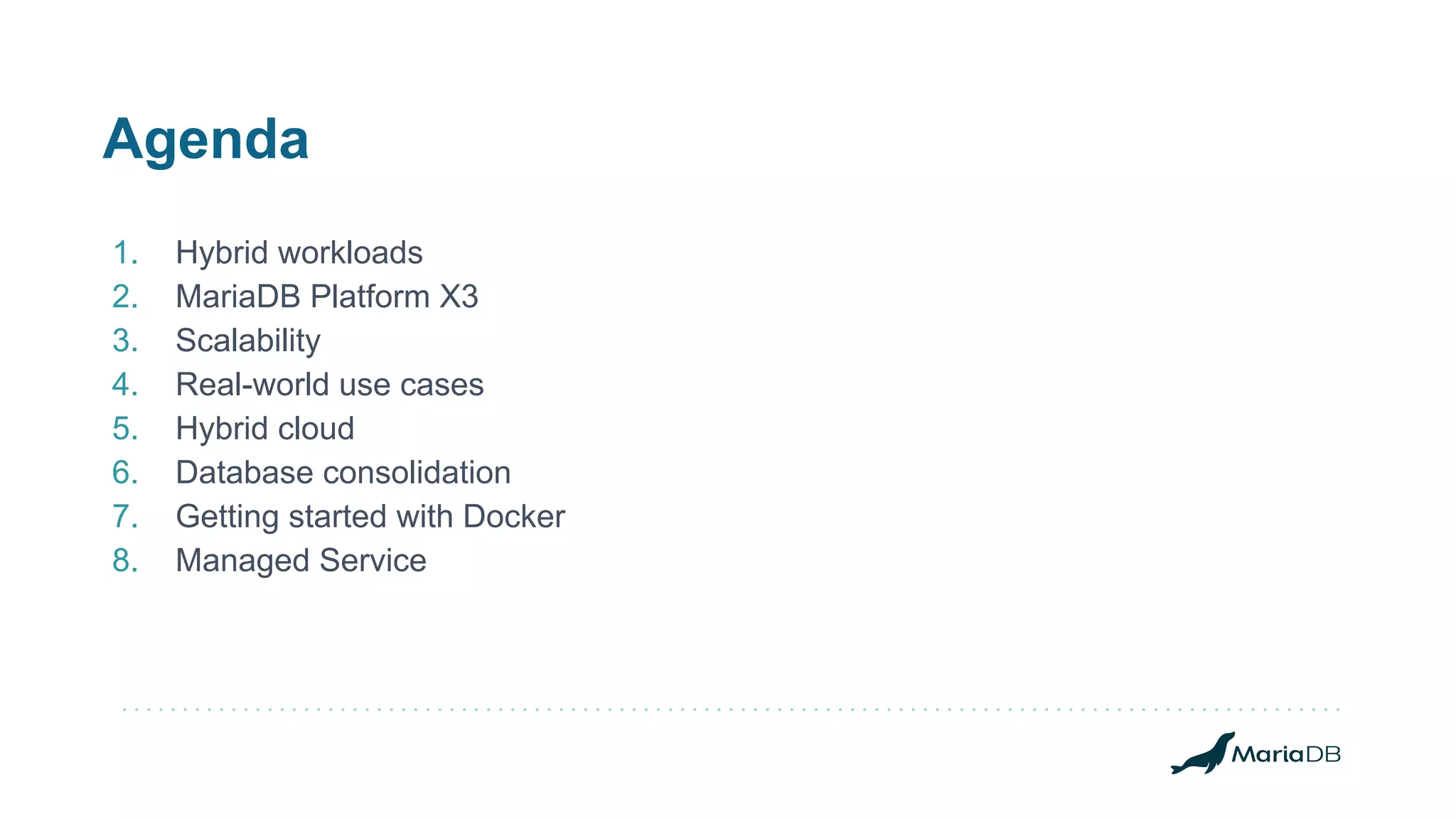Image resolution: width=1456 pixels, height=819 pixels.
Task: Click list number 6 beside Database consolidation
Action: tap(125, 473)
